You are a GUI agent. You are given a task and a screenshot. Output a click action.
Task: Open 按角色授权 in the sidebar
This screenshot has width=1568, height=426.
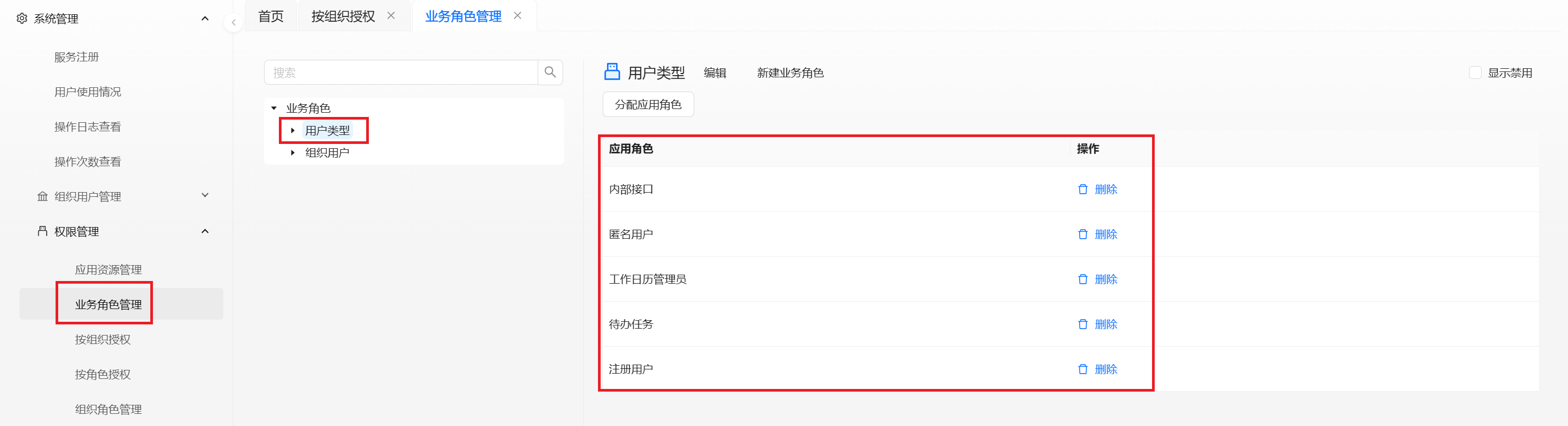[103, 374]
